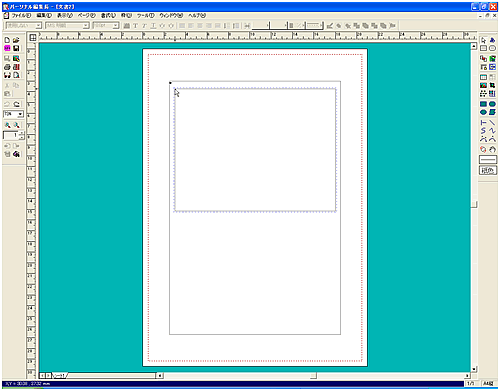The height and width of the screenshot is (389, 500).
Task: Click the open file folder icon
Action: 16,40
